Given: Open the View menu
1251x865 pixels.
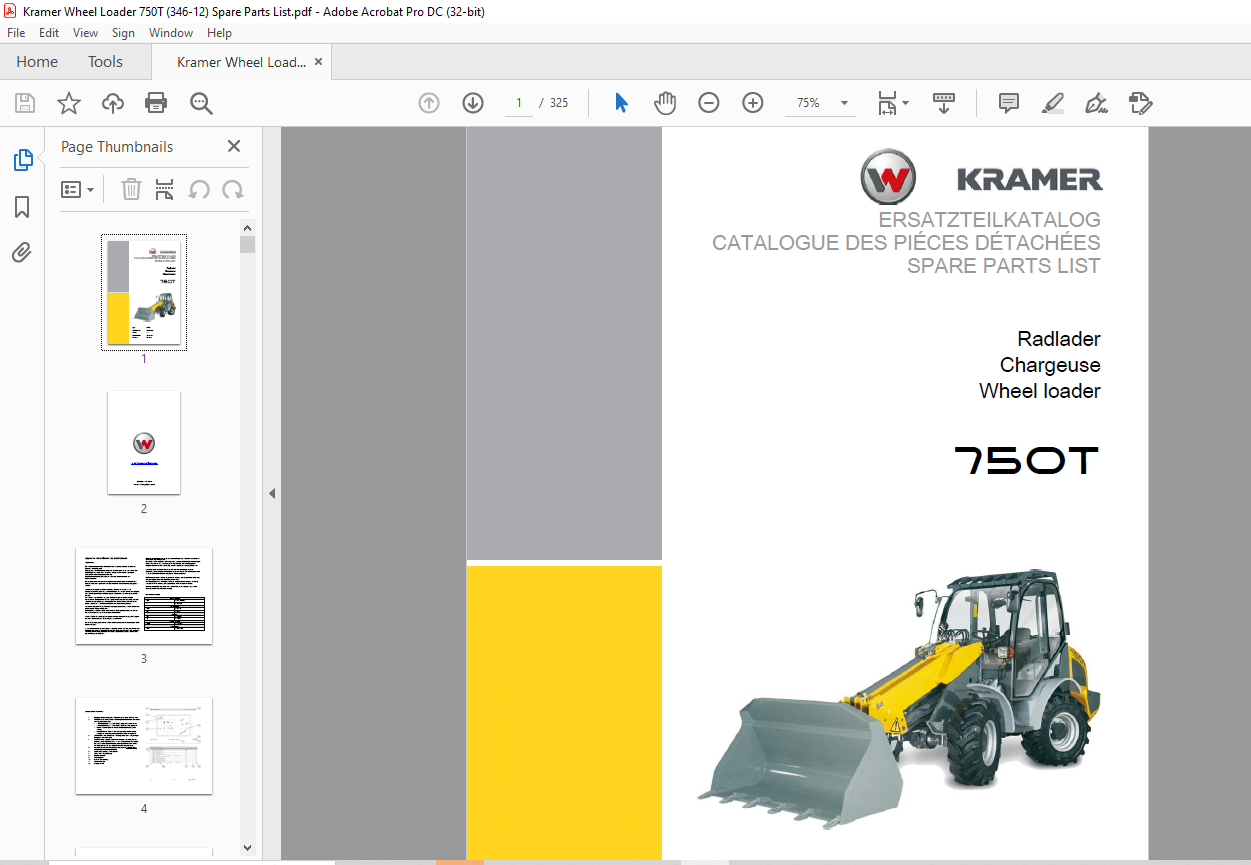Looking at the screenshot, I should (86, 33).
